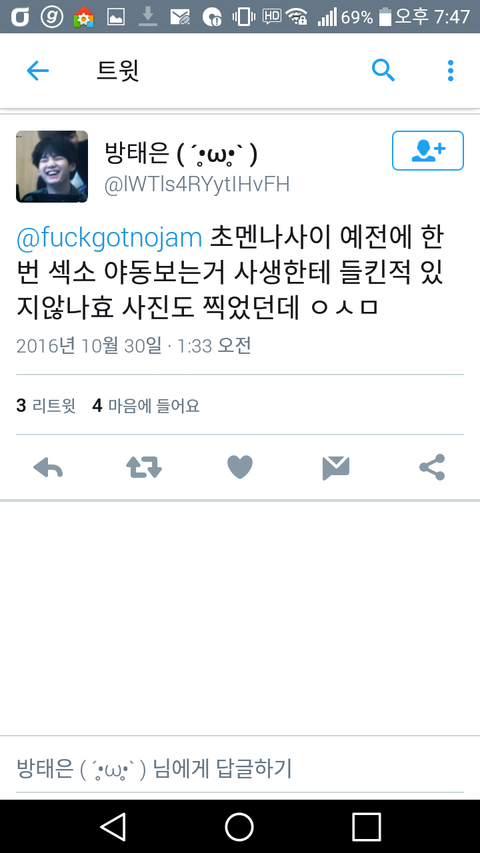This screenshot has height=853, width=480.
Task: Retweet using the retweet arrows icon
Action: tap(144, 467)
